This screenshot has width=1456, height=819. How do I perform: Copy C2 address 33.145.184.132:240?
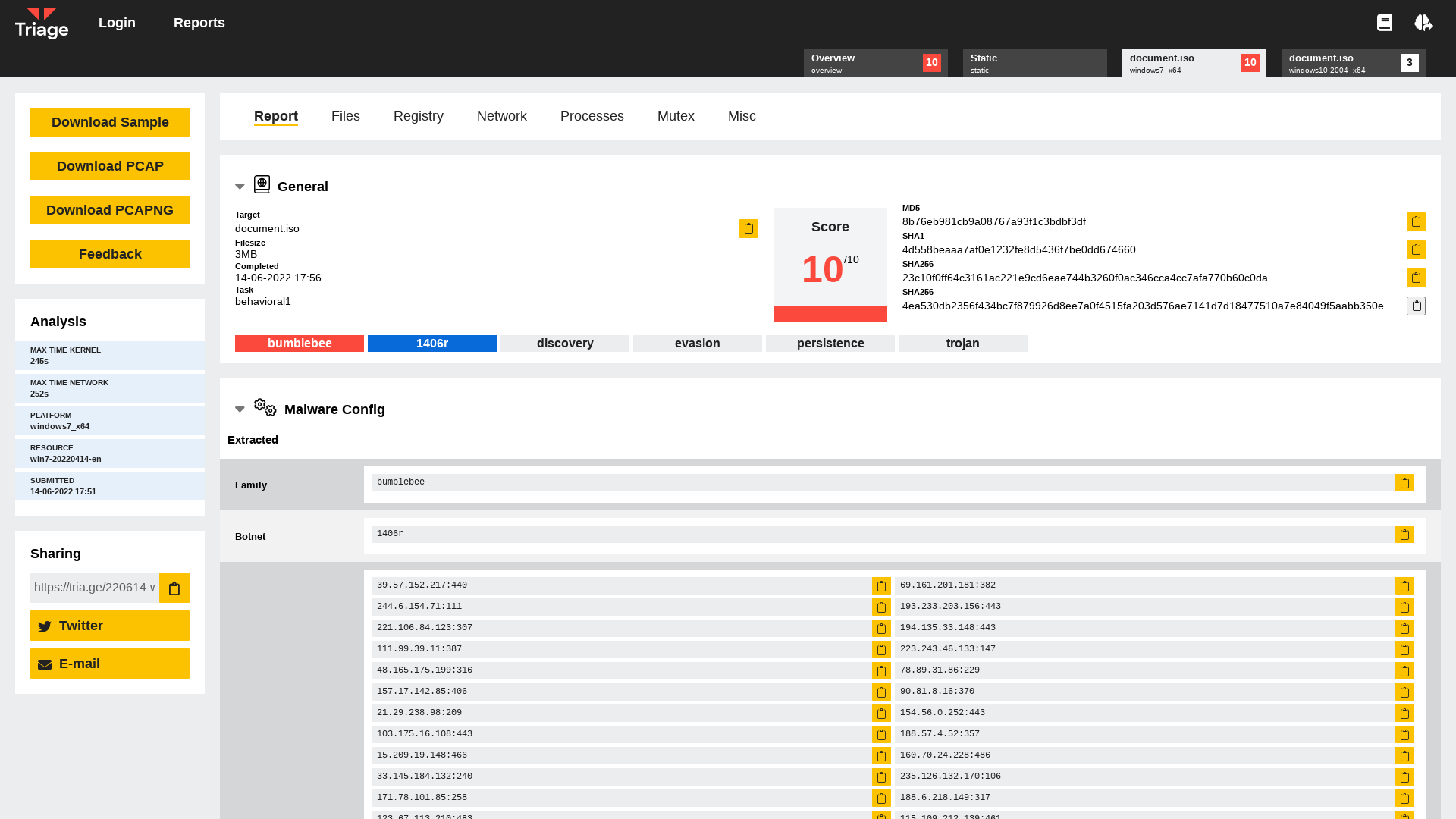click(881, 777)
